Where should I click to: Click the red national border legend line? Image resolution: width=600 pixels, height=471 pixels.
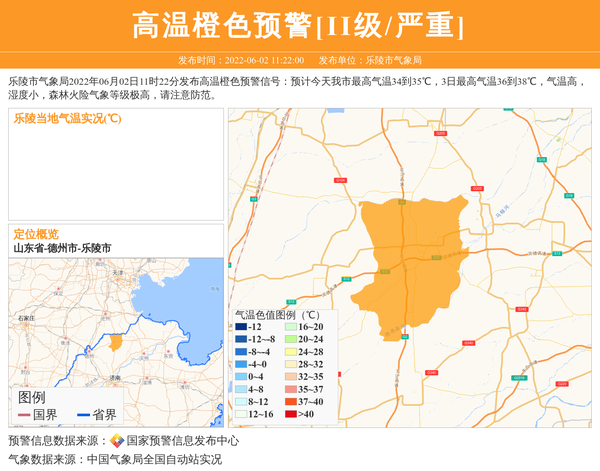[24, 415]
